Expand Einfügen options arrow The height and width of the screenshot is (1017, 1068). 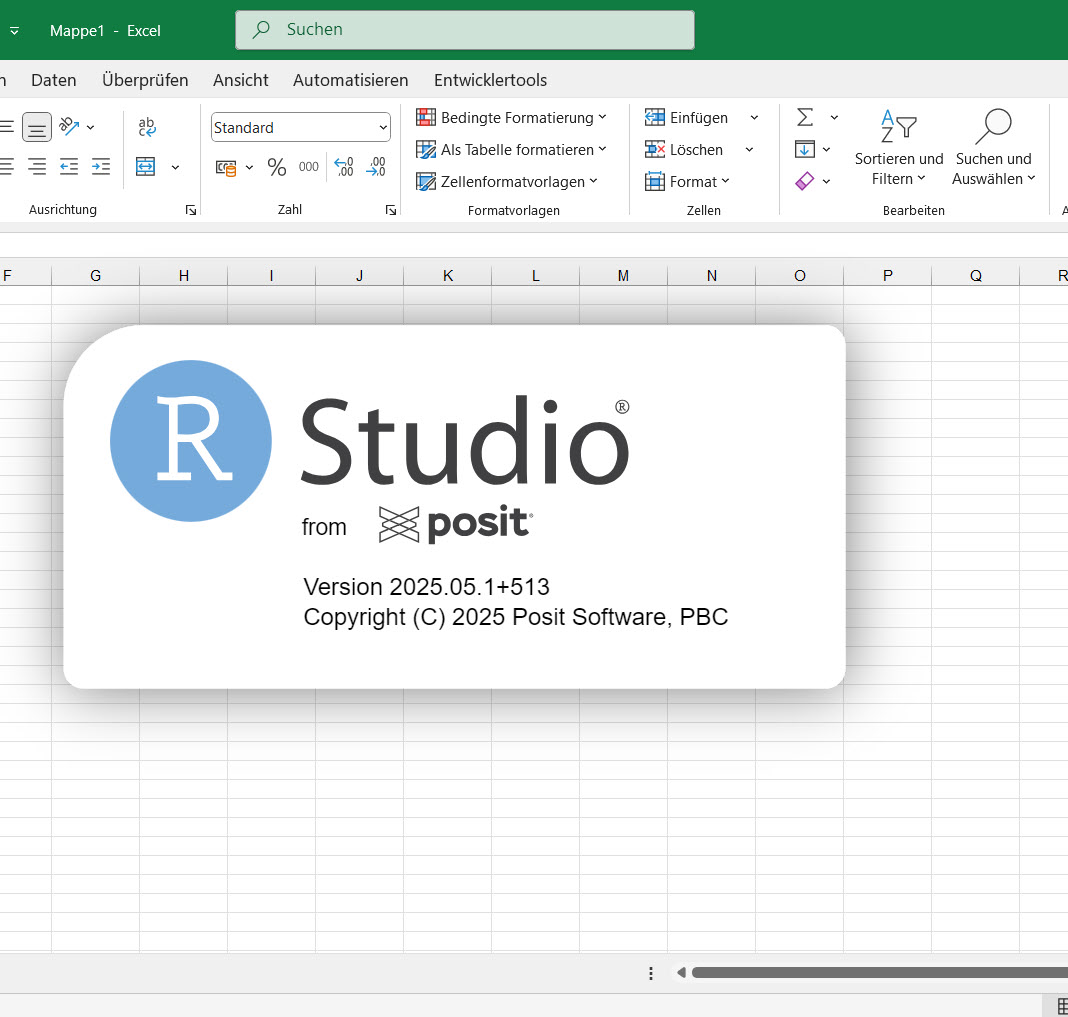(754, 118)
